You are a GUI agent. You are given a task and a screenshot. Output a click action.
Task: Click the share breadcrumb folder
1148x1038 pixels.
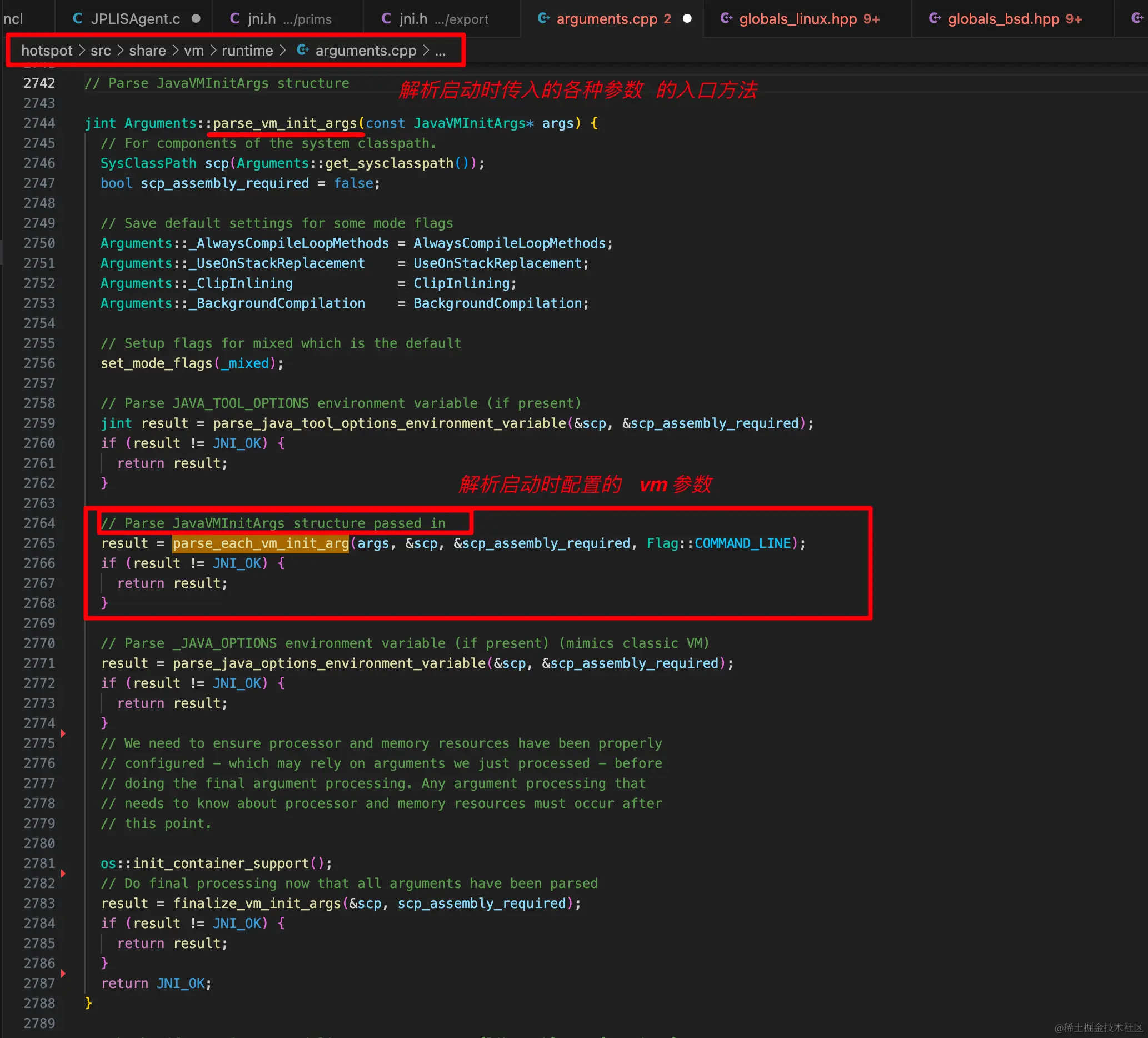point(147,51)
